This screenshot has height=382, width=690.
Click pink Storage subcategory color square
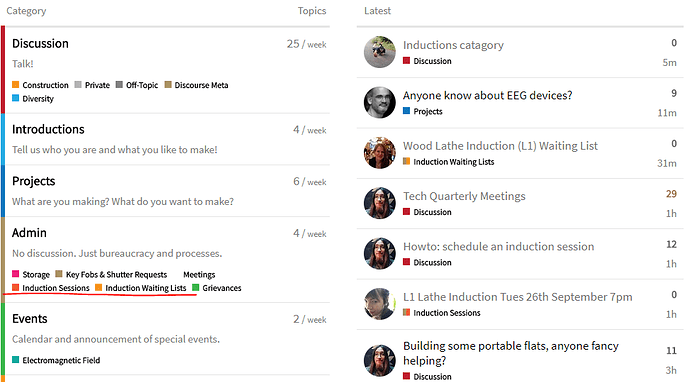[x=15, y=274]
